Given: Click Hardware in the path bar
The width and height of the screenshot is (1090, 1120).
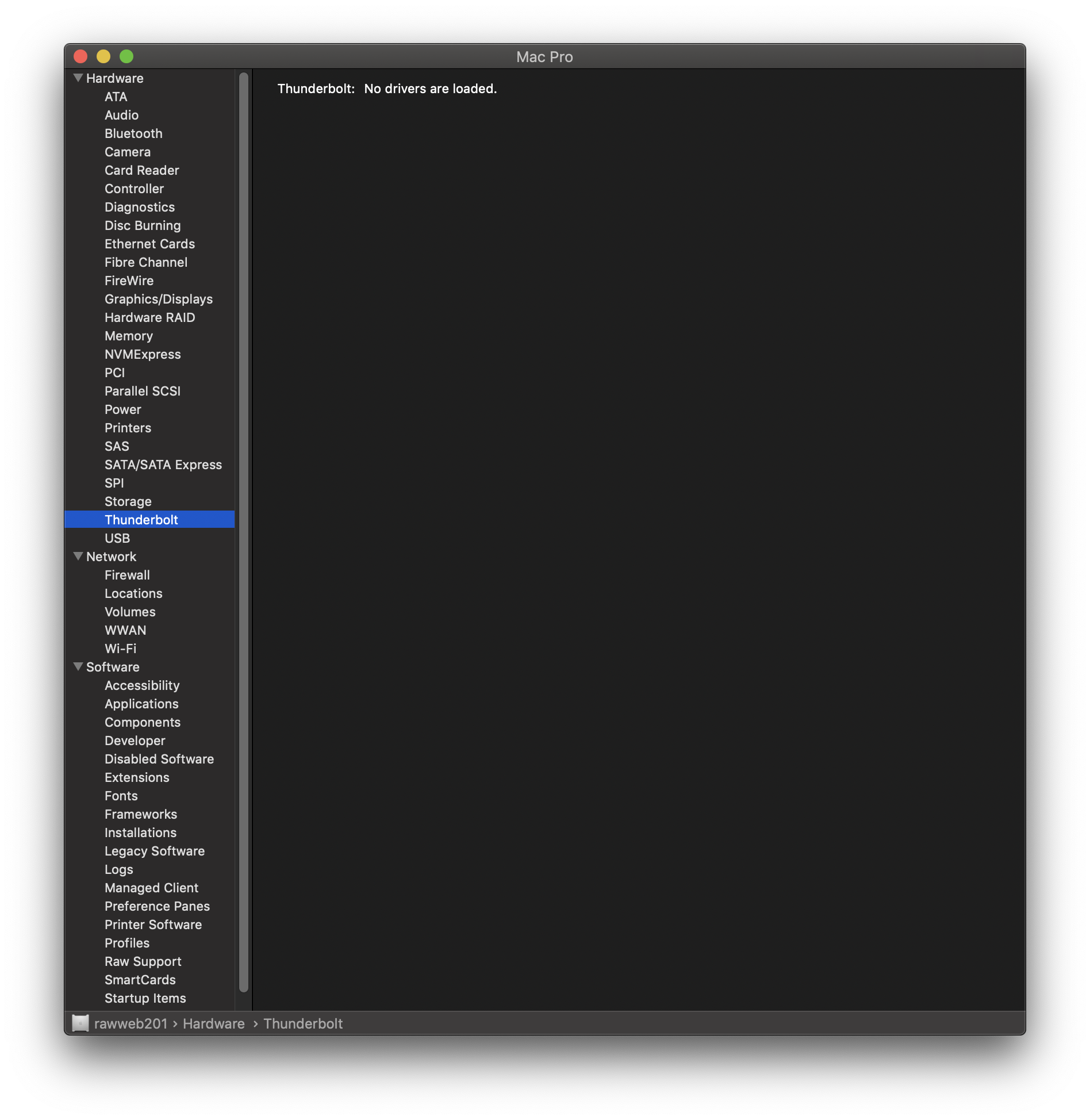Looking at the screenshot, I should [x=213, y=1023].
